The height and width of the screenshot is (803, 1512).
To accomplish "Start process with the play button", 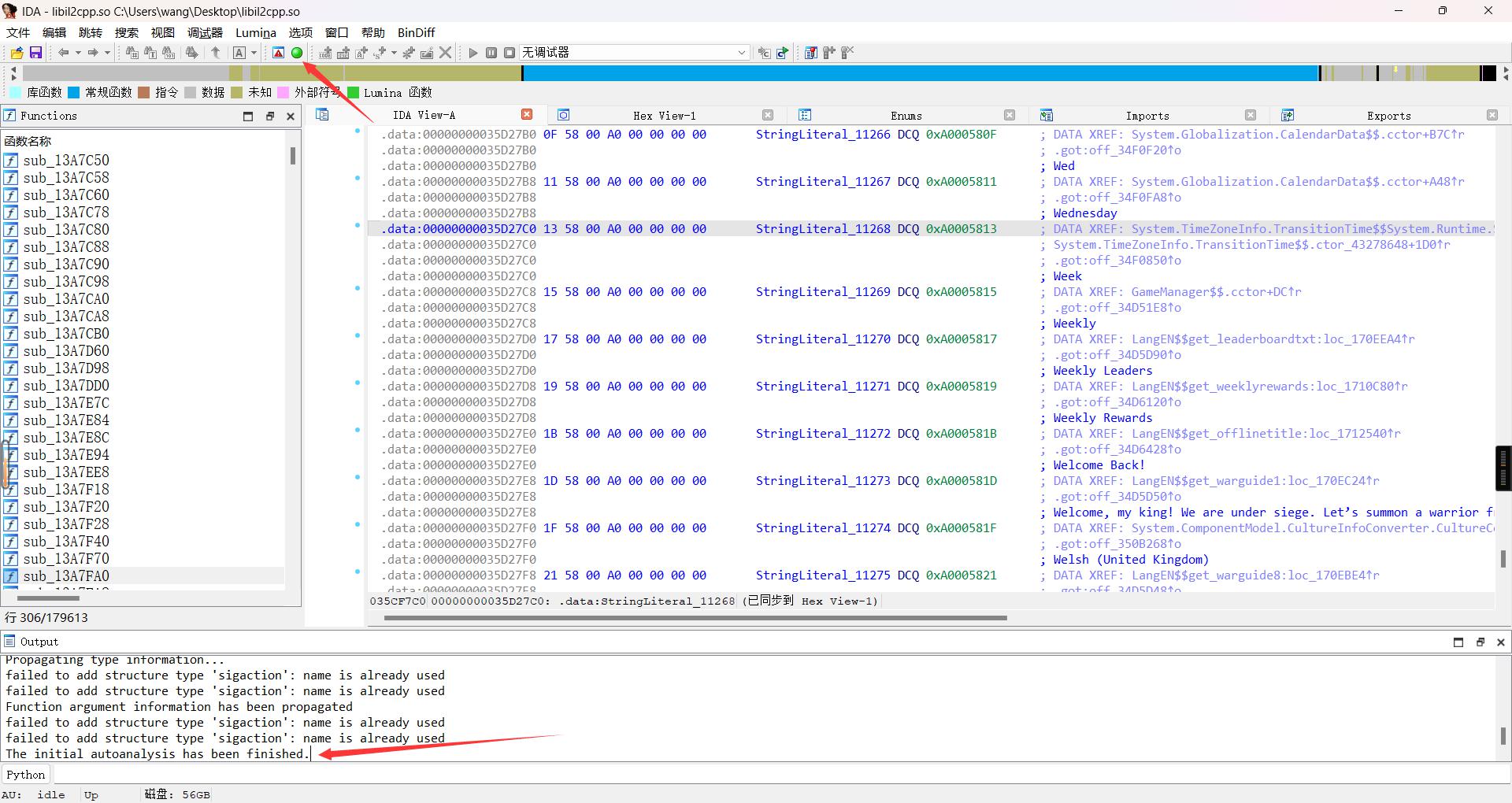I will point(472,53).
